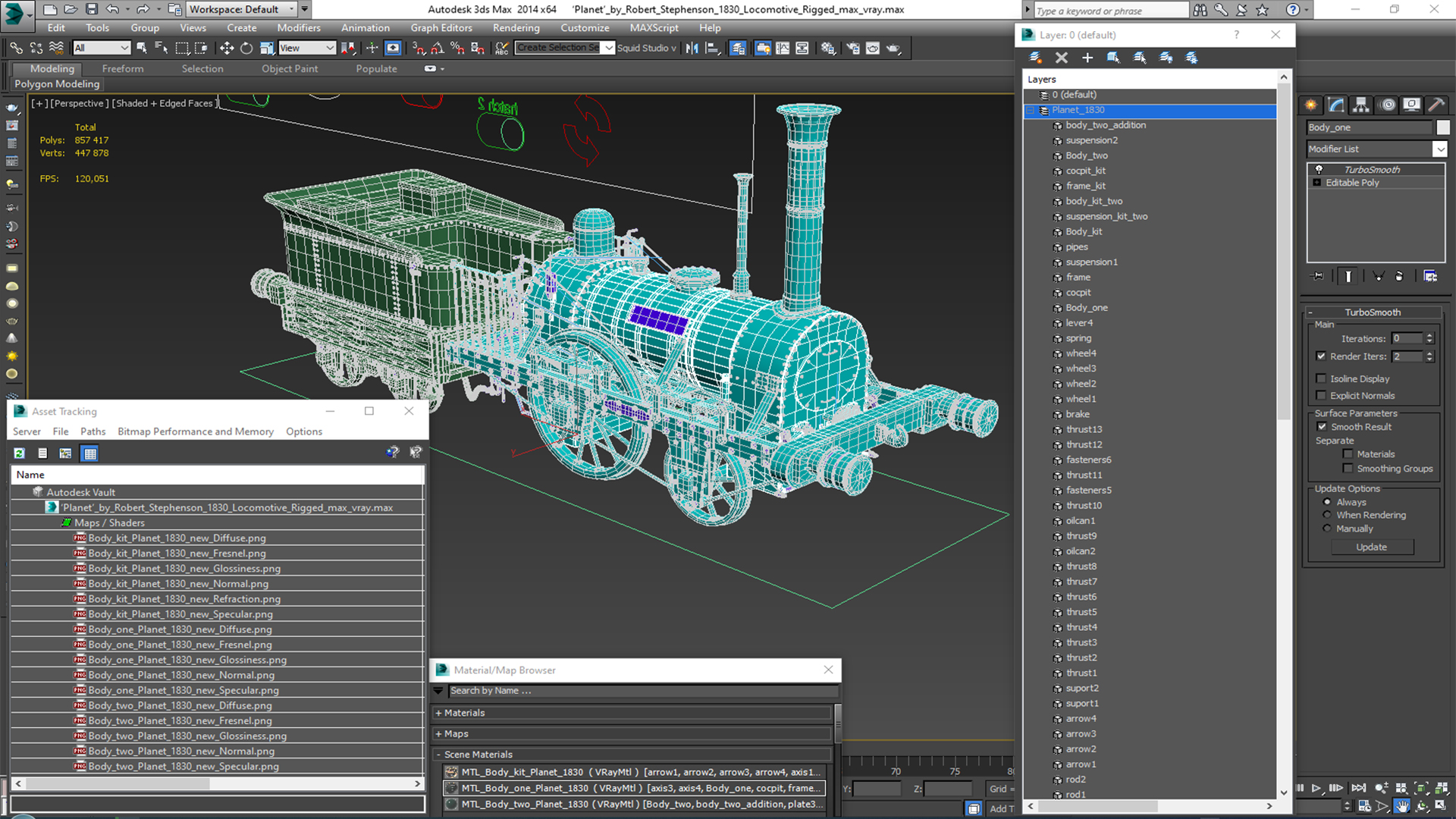Toggle the Manage Layers toolbar icon
1456x819 pixels.
click(x=737, y=48)
